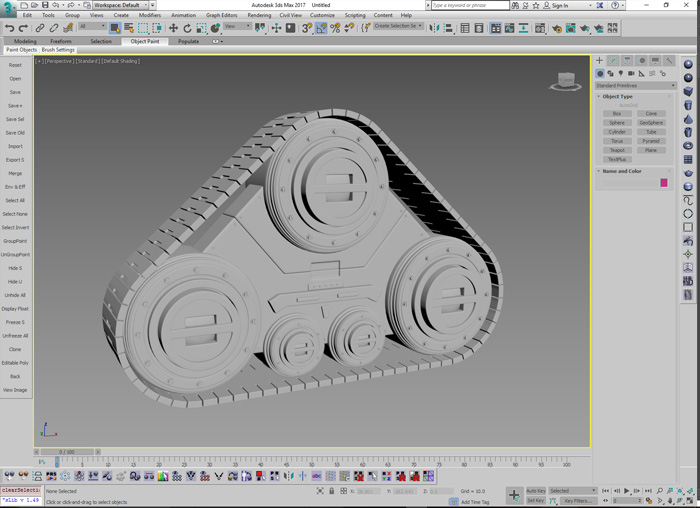The width and height of the screenshot is (700, 508).
Task: Switch to the Freeform ribbon tab
Action: 61,41
